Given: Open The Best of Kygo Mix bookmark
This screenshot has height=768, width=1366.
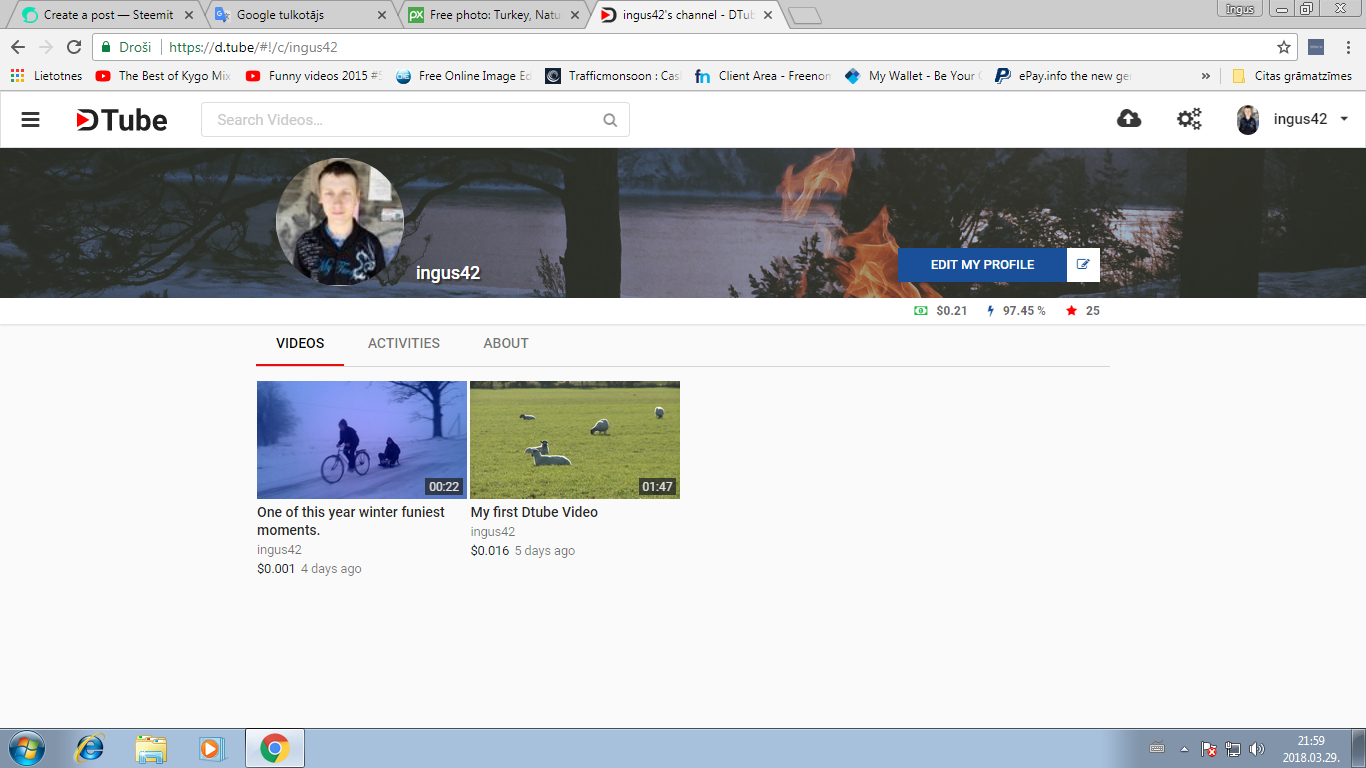Looking at the screenshot, I should [163, 76].
